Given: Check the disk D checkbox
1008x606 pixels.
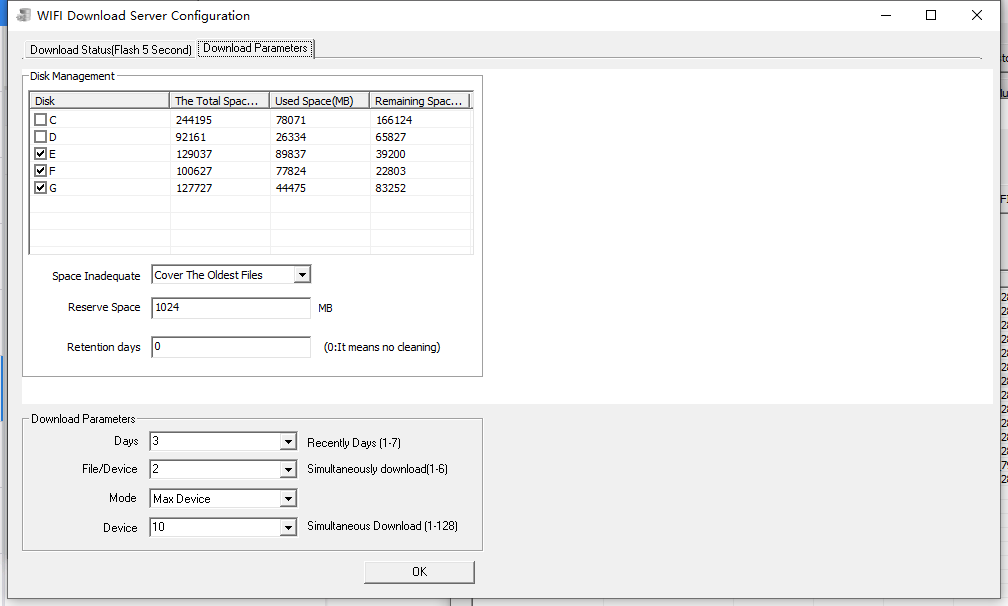Looking at the screenshot, I should [x=41, y=137].
